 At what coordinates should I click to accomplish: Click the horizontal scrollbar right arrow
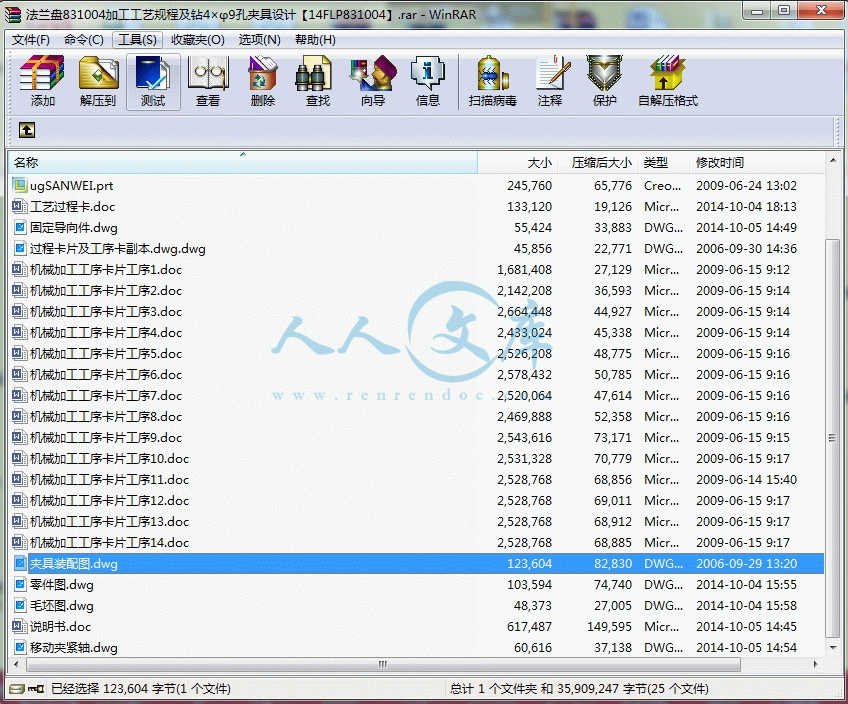pos(816,664)
